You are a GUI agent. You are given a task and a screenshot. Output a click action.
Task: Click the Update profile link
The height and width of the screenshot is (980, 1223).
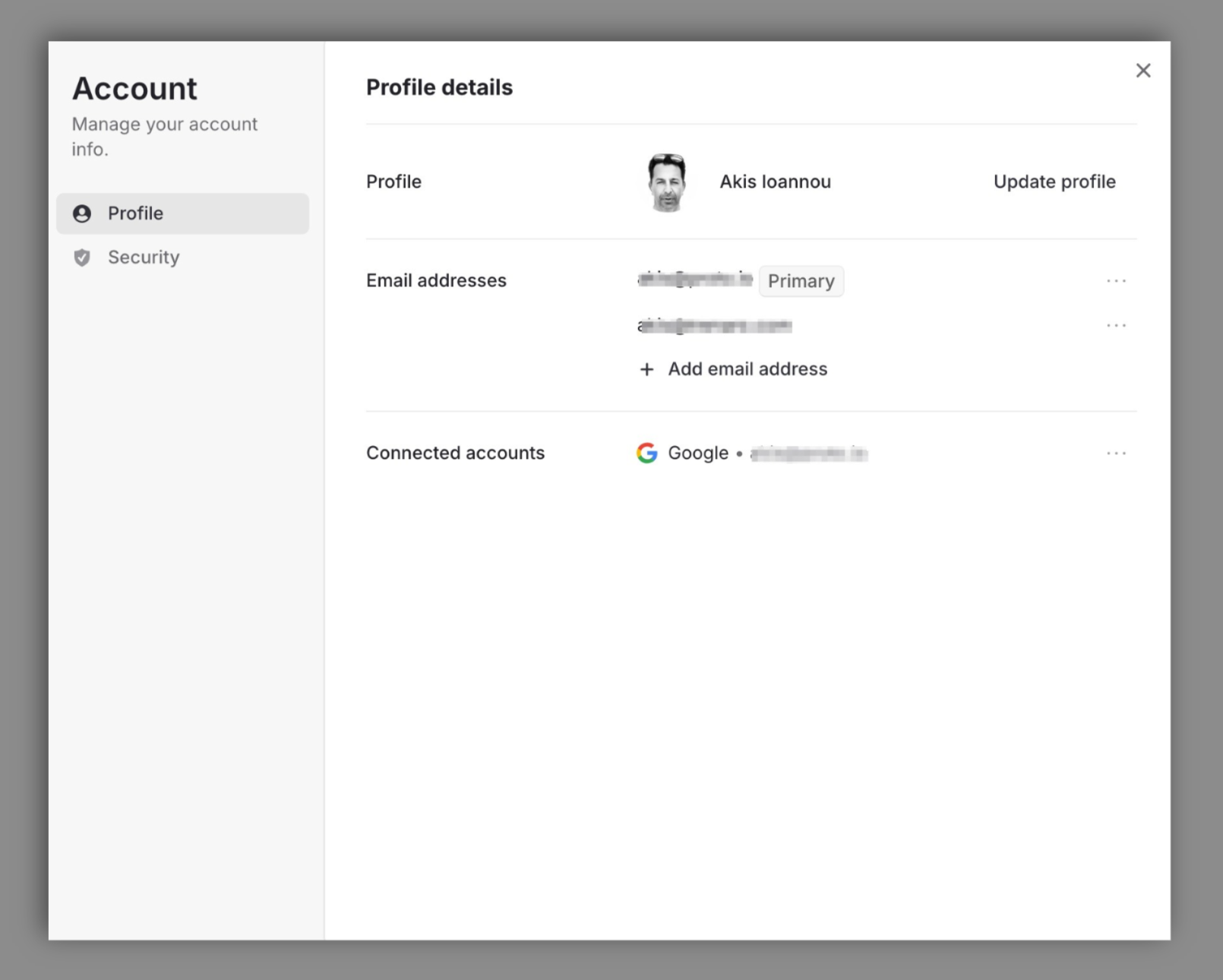click(x=1054, y=182)
